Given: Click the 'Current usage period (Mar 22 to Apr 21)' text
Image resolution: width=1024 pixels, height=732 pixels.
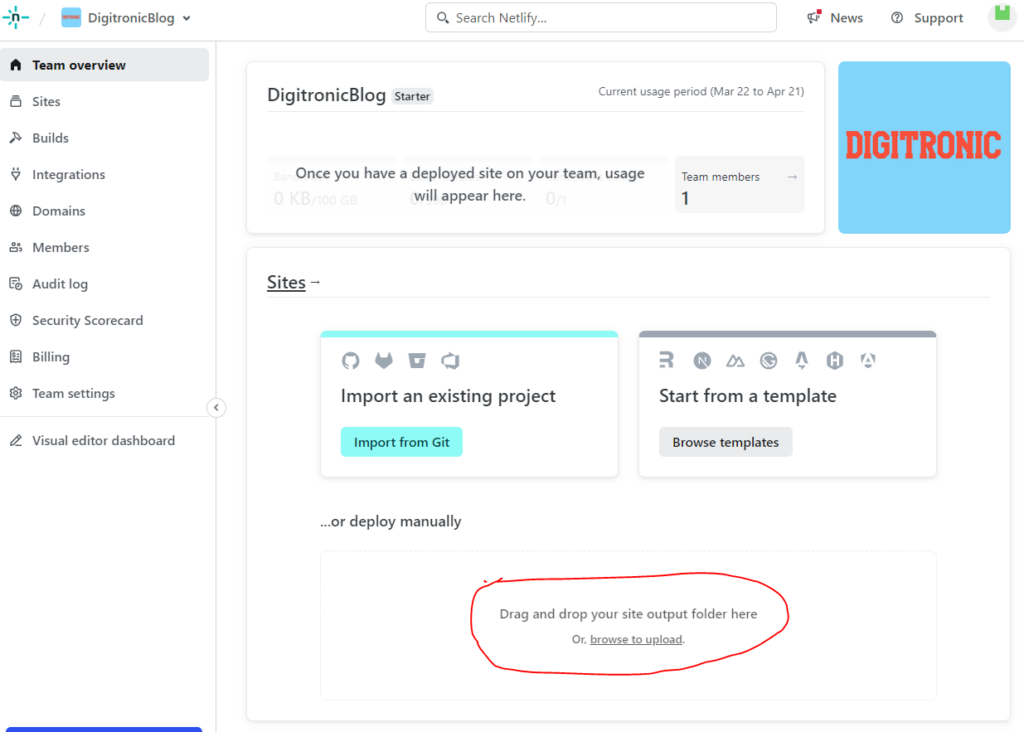Looking at the screenshot, I should point(701,91).
